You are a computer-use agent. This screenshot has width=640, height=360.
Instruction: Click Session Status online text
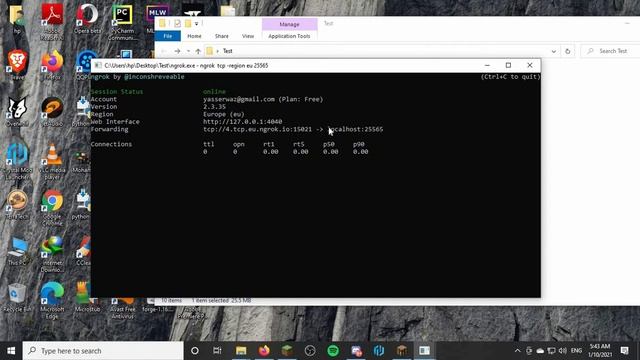tap(214, 91)
